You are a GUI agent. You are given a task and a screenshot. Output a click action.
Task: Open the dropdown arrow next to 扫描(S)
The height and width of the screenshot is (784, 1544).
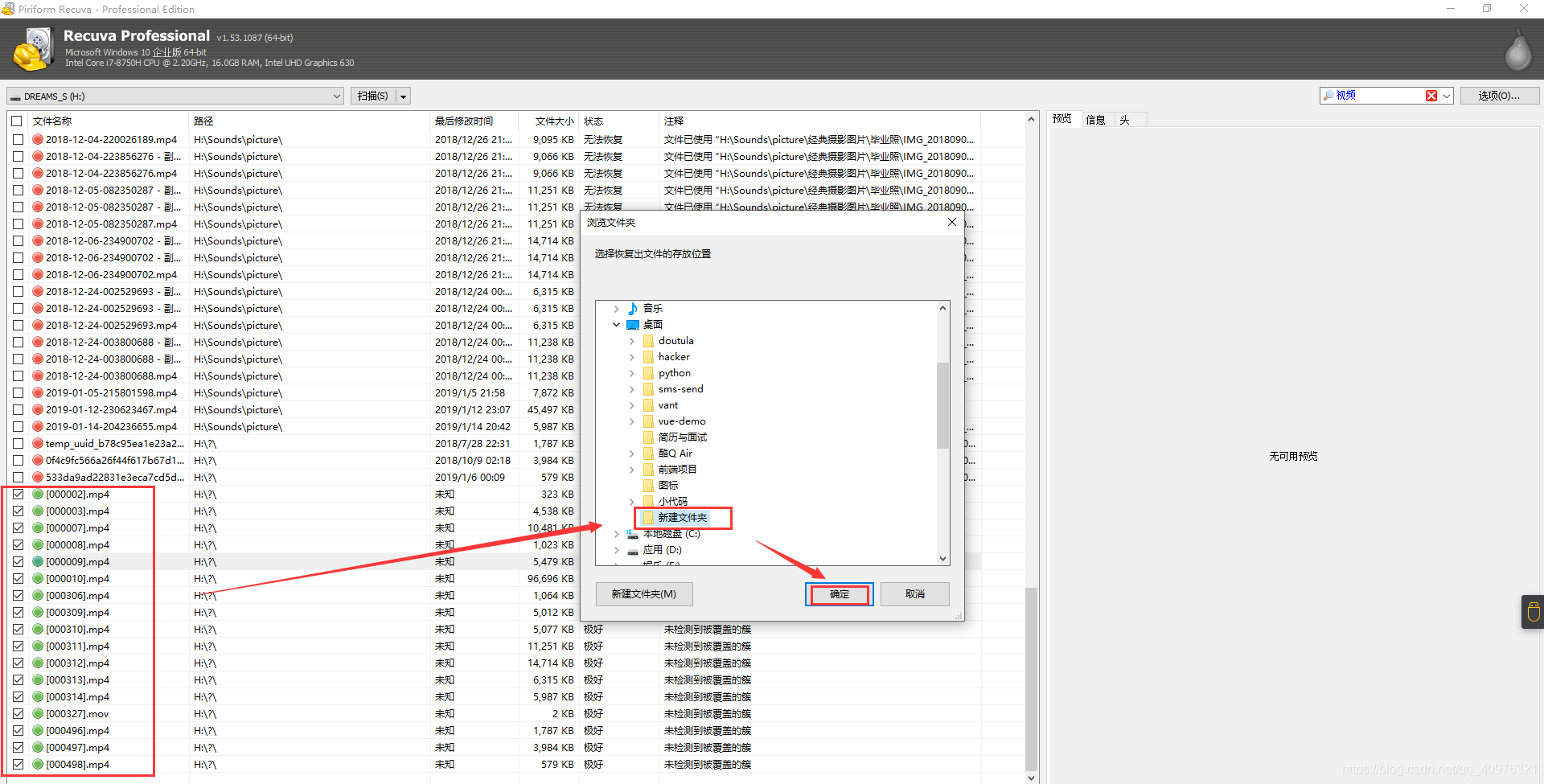point(403,96)
